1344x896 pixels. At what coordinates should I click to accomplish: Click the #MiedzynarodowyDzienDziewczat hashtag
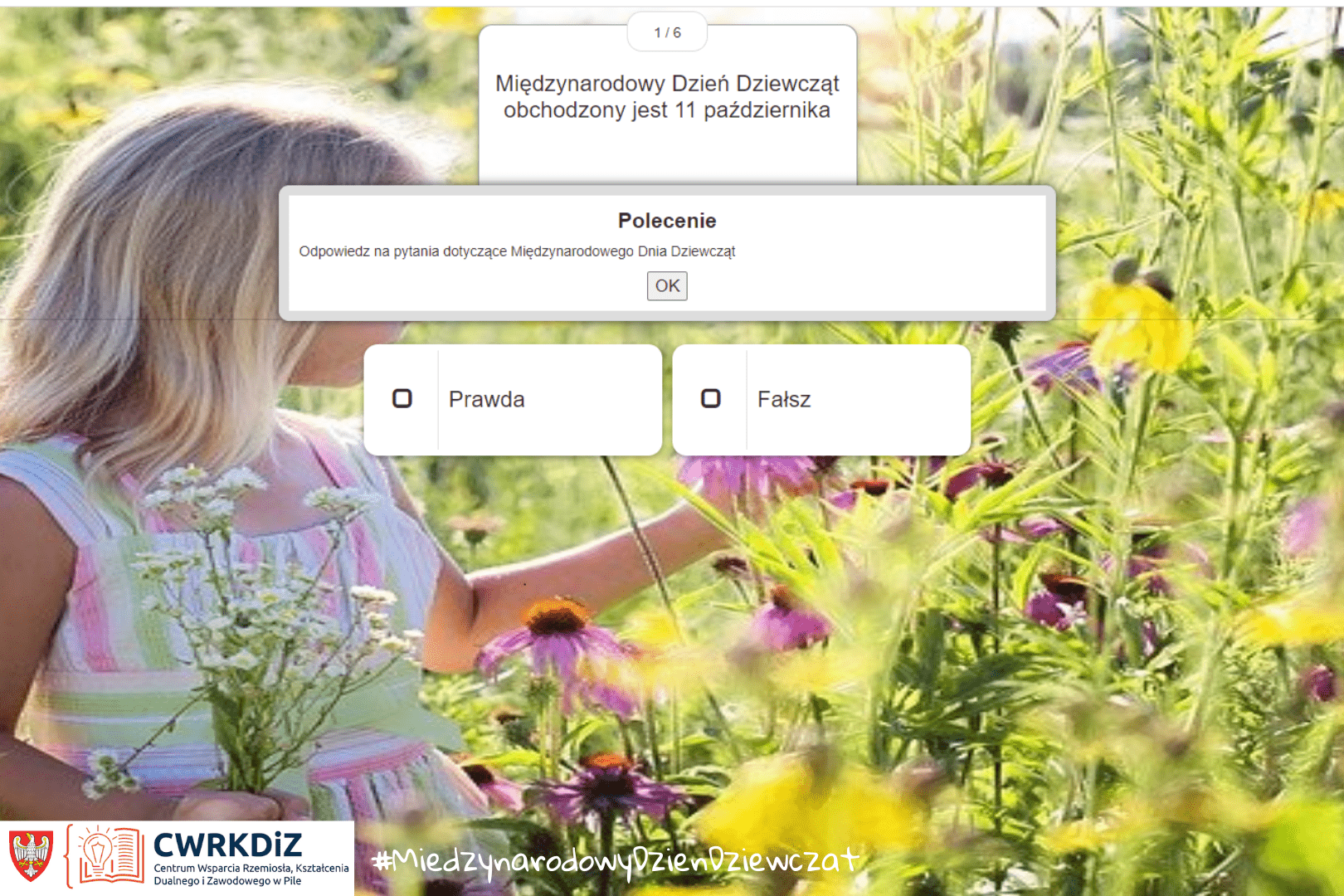pyautogui.click(x=615, y=861)
